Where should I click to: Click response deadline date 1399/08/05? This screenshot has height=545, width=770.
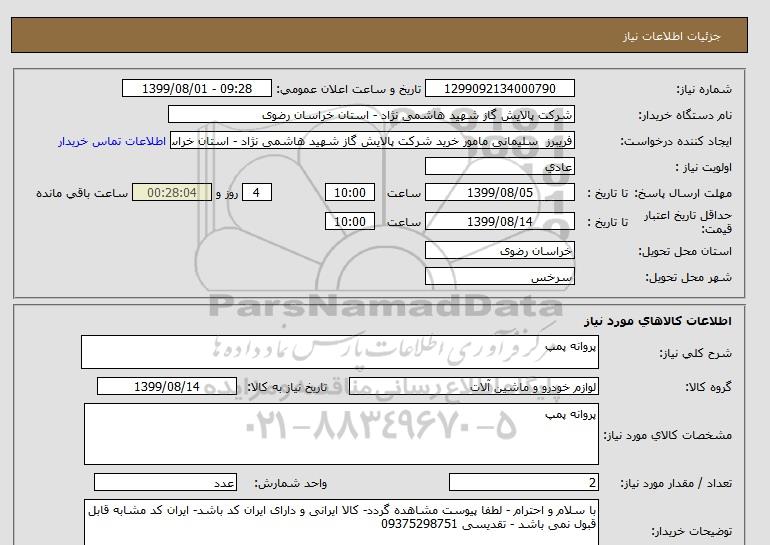pos(499,192)
